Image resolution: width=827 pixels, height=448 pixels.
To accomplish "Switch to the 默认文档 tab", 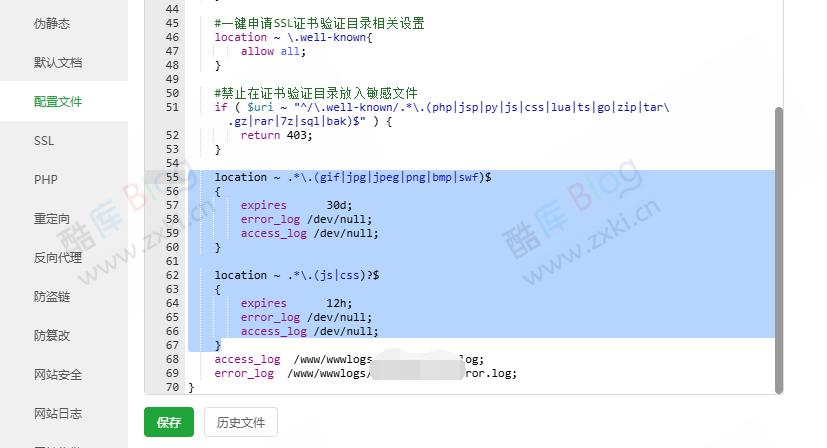I will (x=58, y=62).
